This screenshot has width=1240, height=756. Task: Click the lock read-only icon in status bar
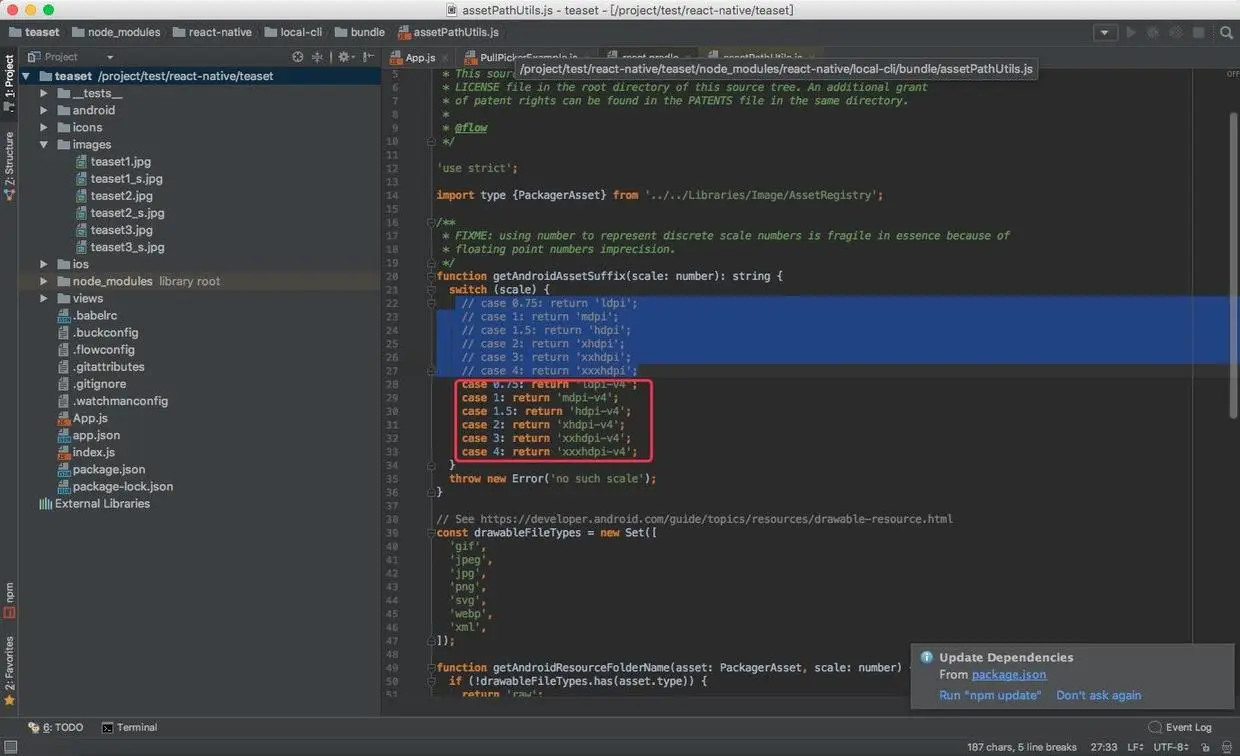pyautogui.click(x=1207, y=747)
